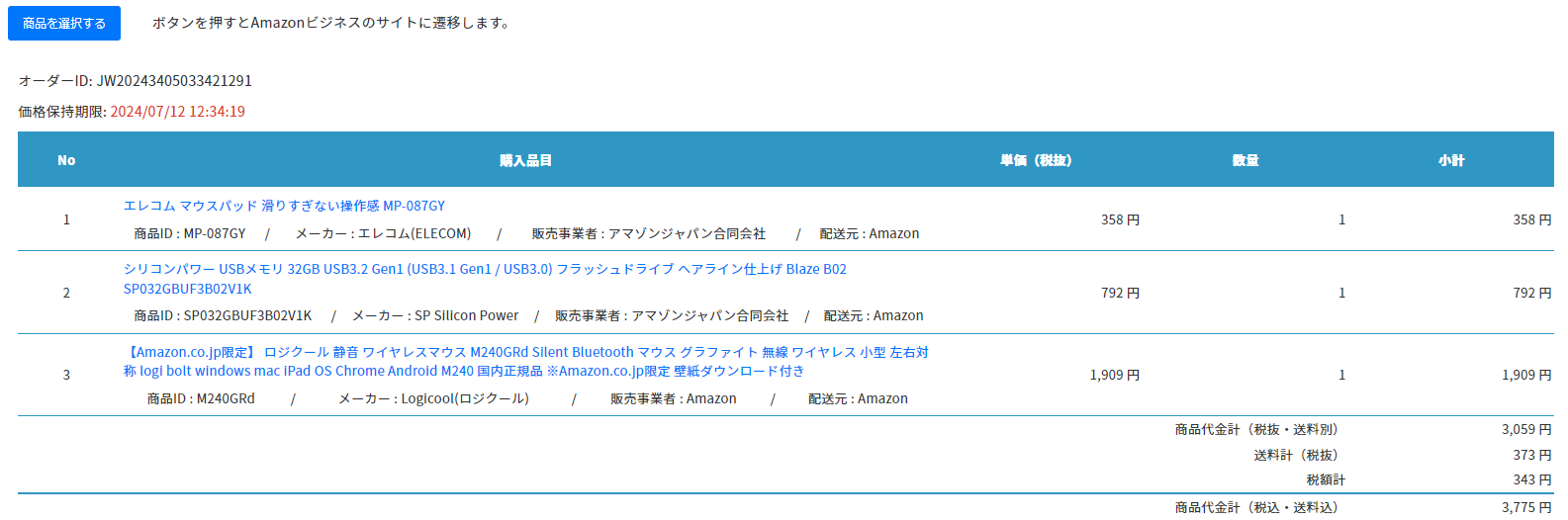Click the 単価（税抜） column header
This screenshot has height=520, width=1568.
tap(1036, 160)
